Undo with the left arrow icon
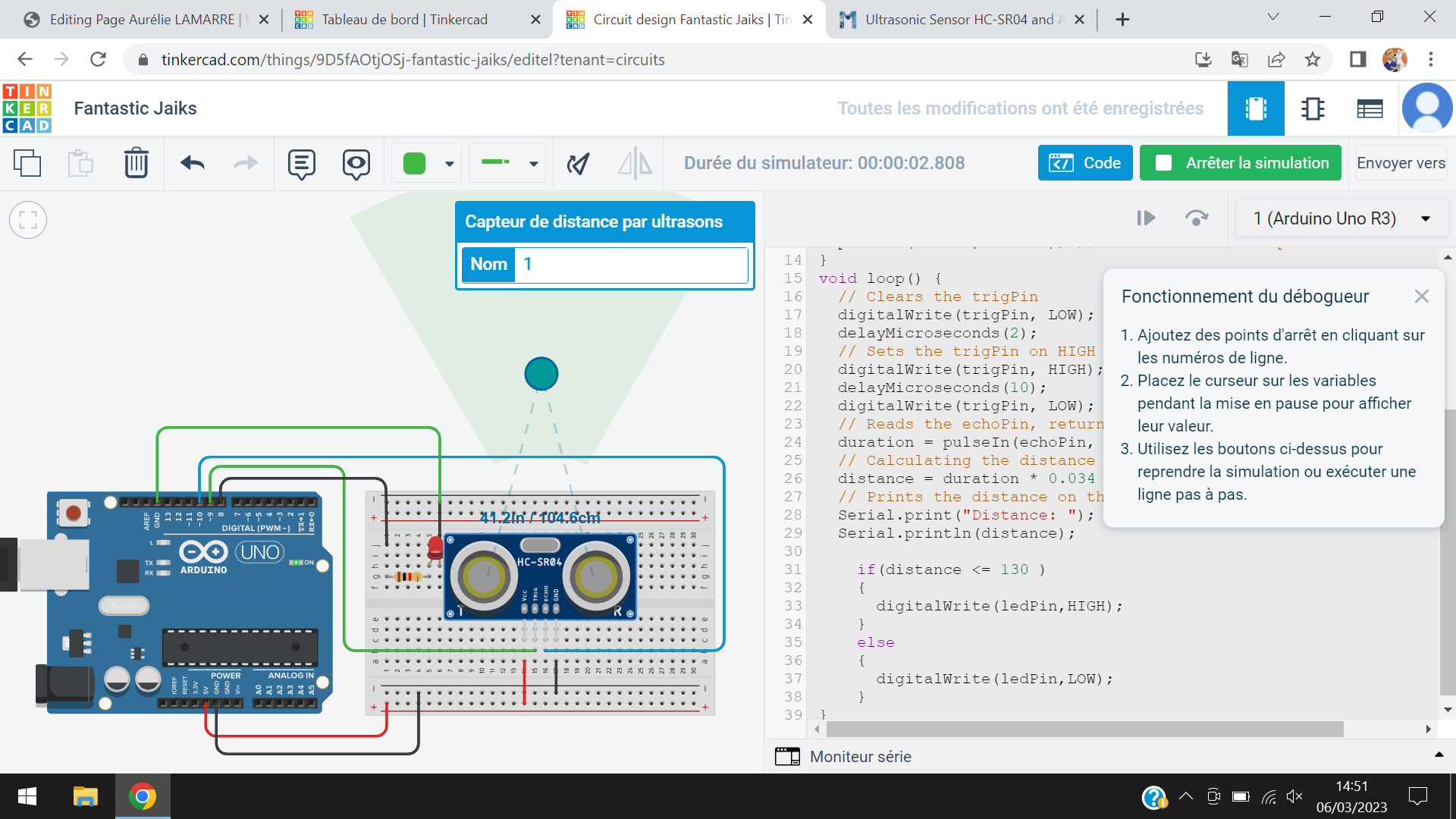 point(193,163)
